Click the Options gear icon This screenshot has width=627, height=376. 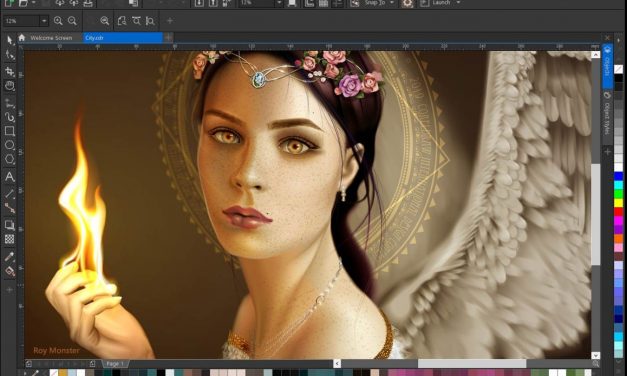pos(407,3)
